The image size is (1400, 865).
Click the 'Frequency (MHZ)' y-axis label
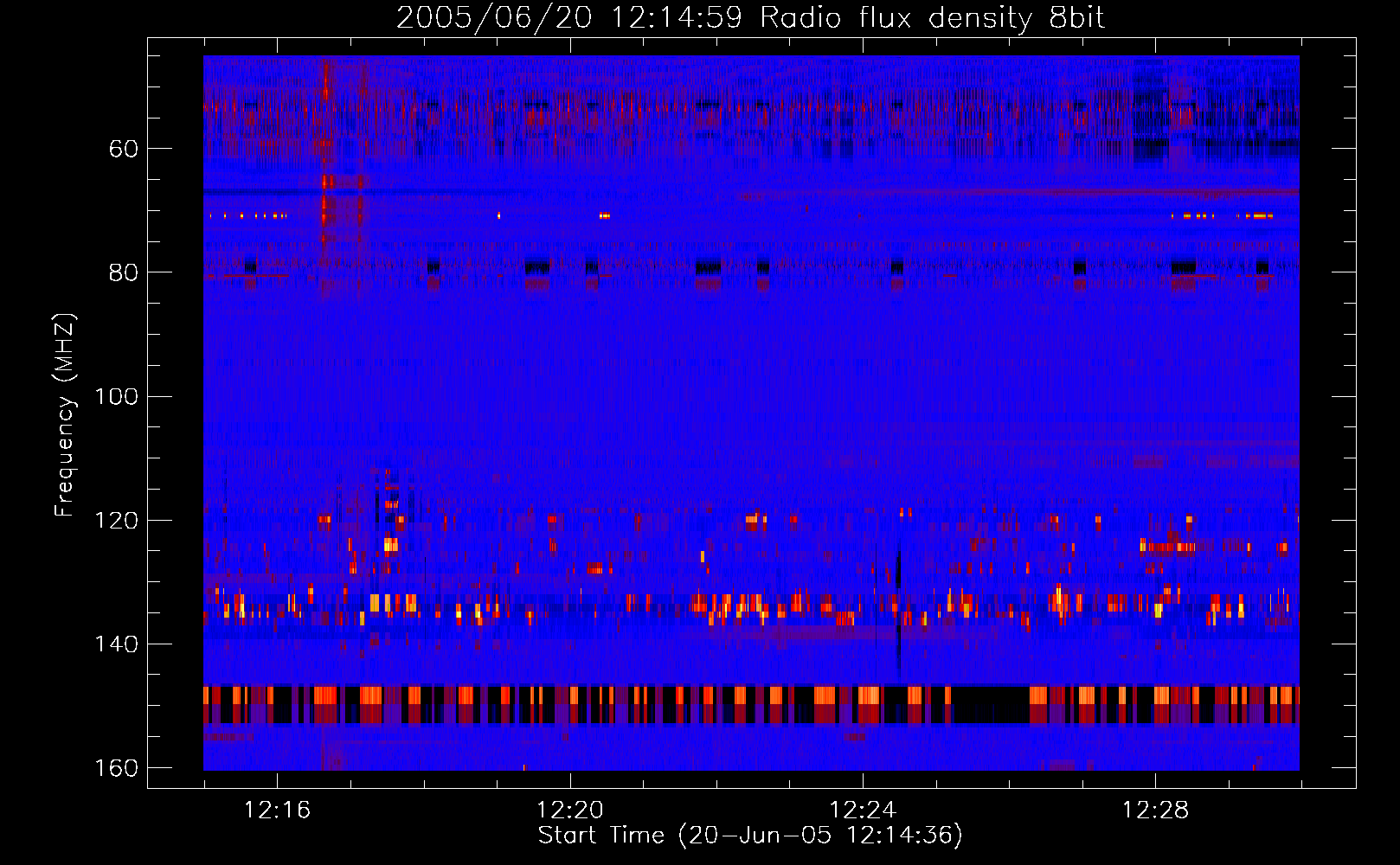65,415
